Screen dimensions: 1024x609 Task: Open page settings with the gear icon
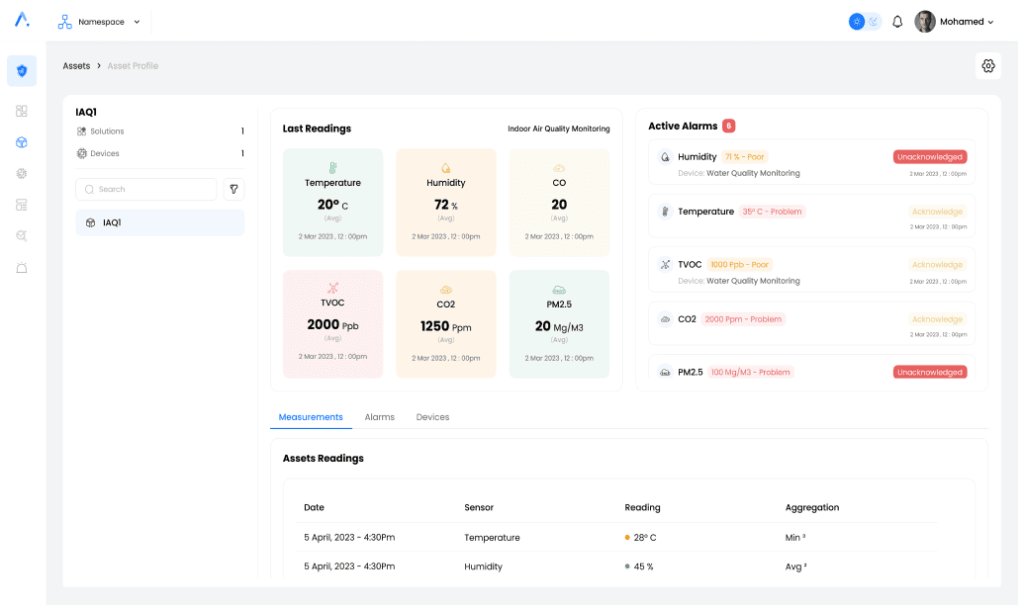pos(988,66)
